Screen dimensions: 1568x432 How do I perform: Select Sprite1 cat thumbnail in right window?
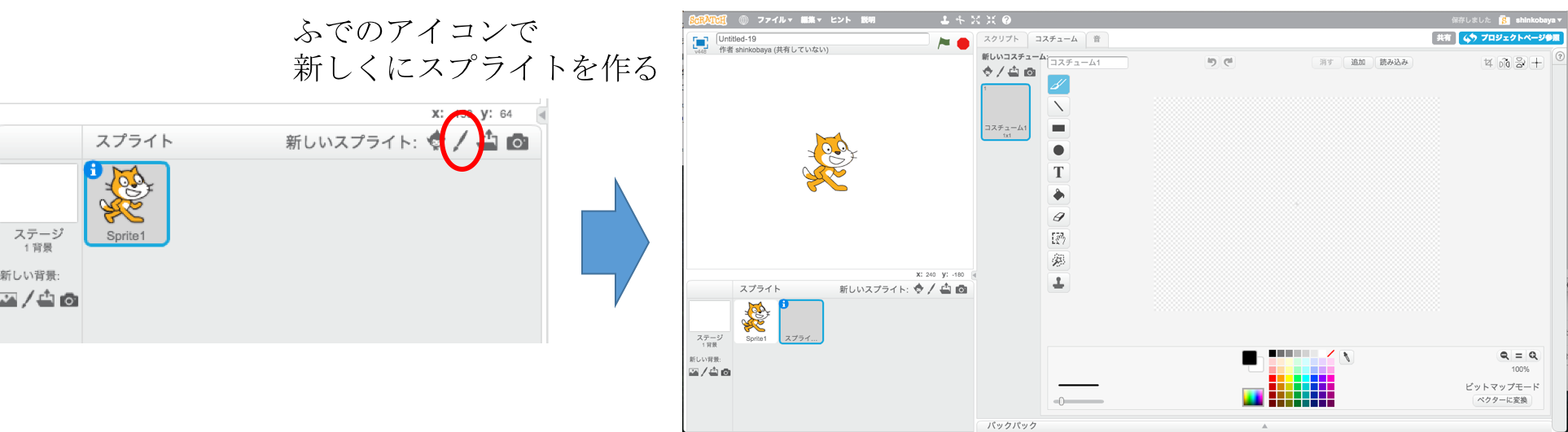(x=756, y=321)
